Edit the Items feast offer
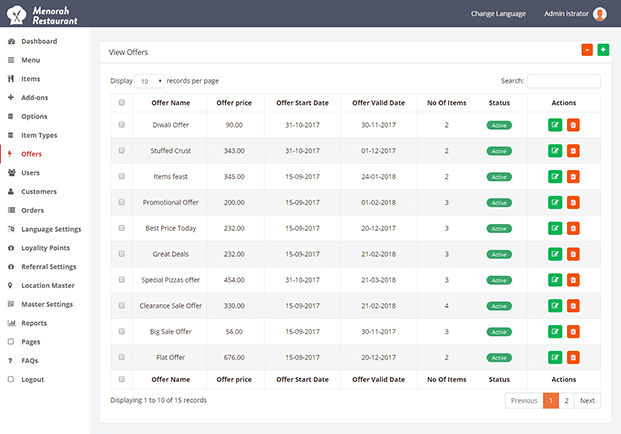Image resolution: width=621 pixels, height=434 pixels. coord(555,177)
